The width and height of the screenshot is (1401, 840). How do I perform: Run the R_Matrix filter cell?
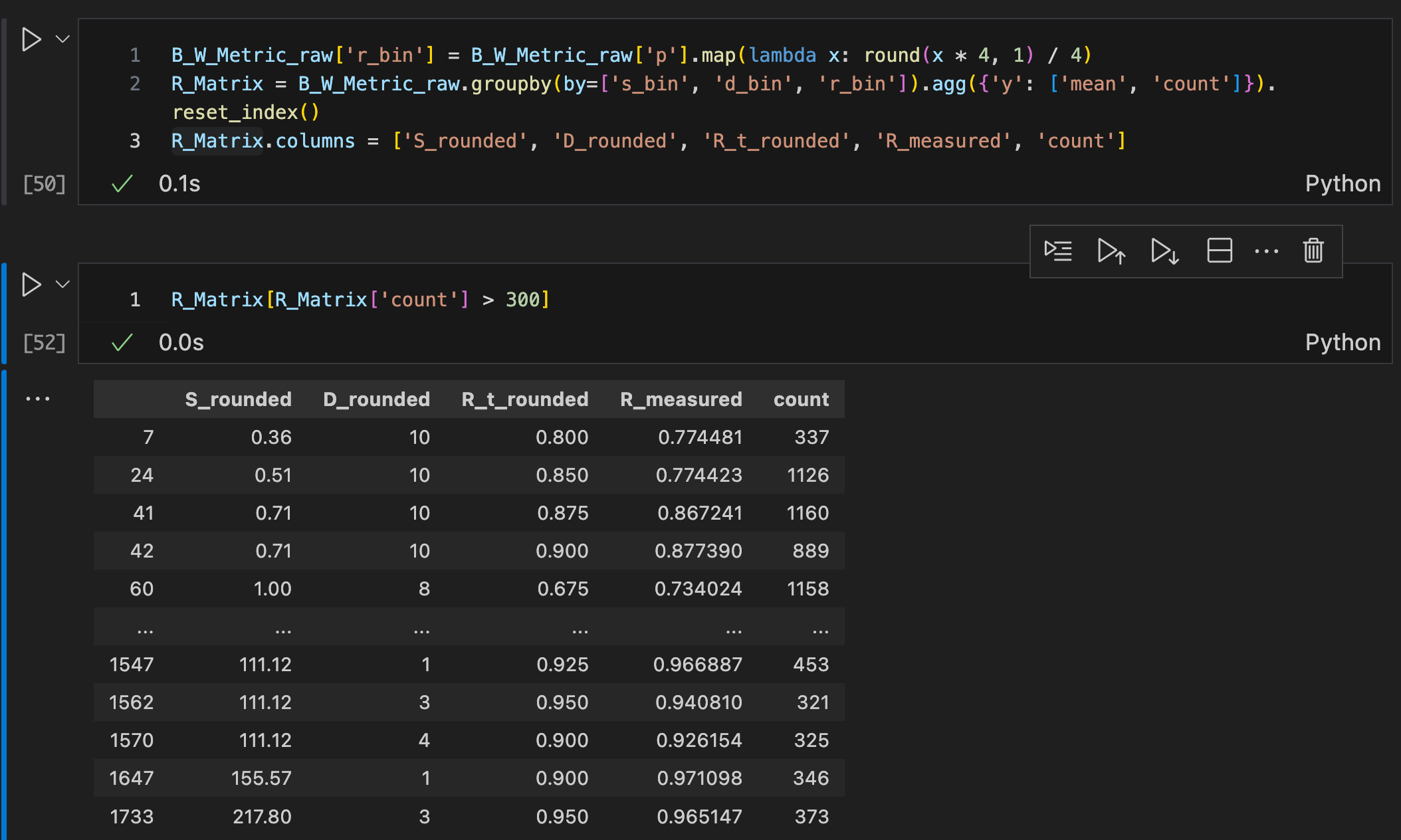click(29, 284)
